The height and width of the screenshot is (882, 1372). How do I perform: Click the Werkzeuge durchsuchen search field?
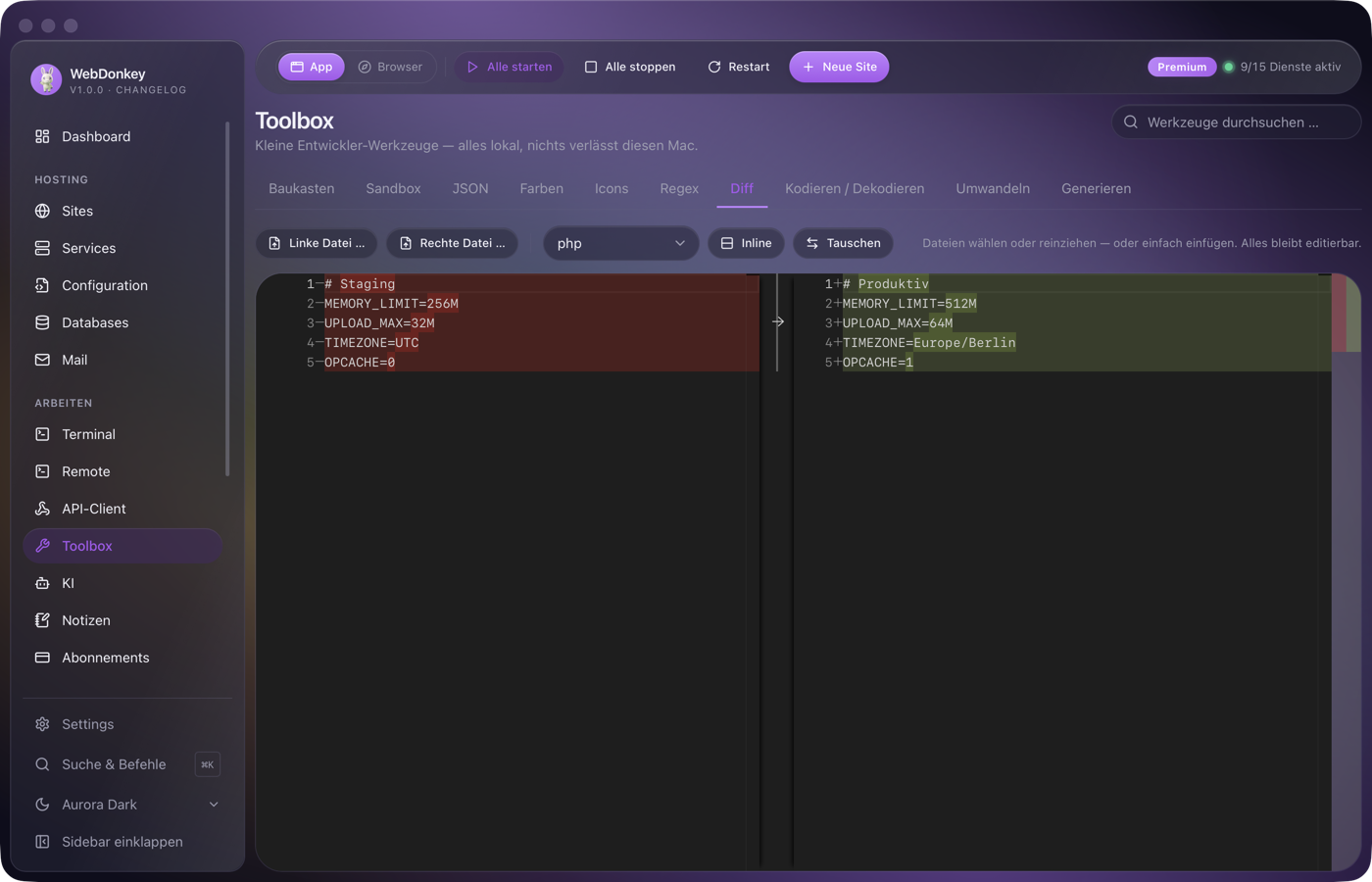pos(1236,122)
